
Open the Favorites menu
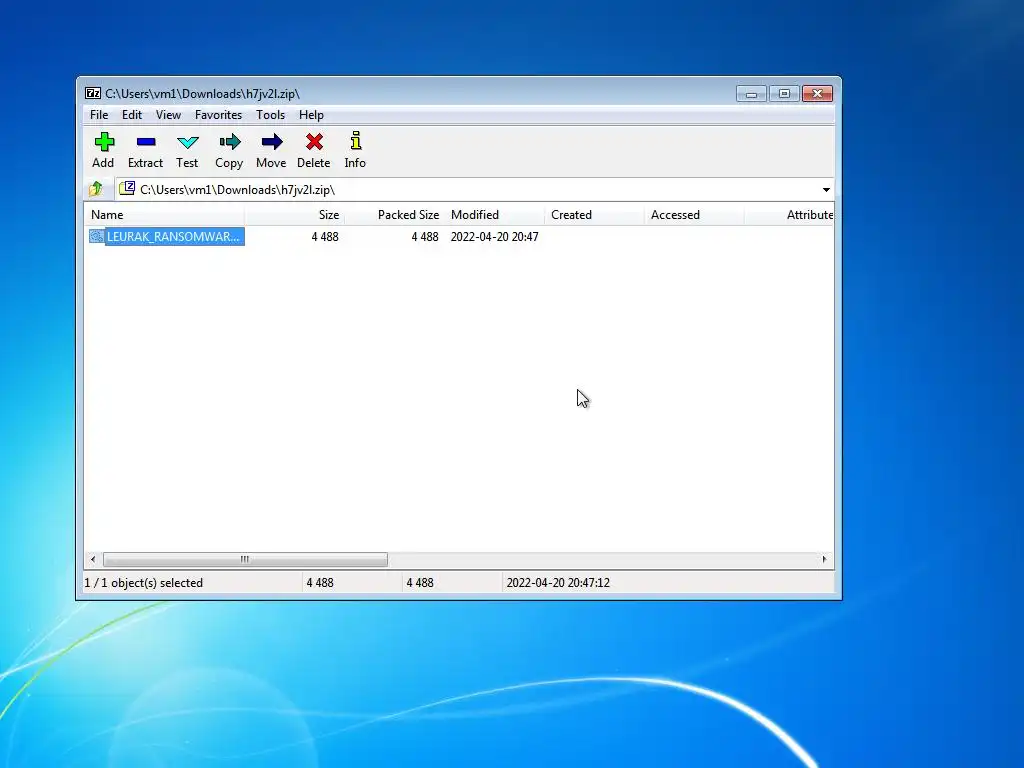coord(218,115)
